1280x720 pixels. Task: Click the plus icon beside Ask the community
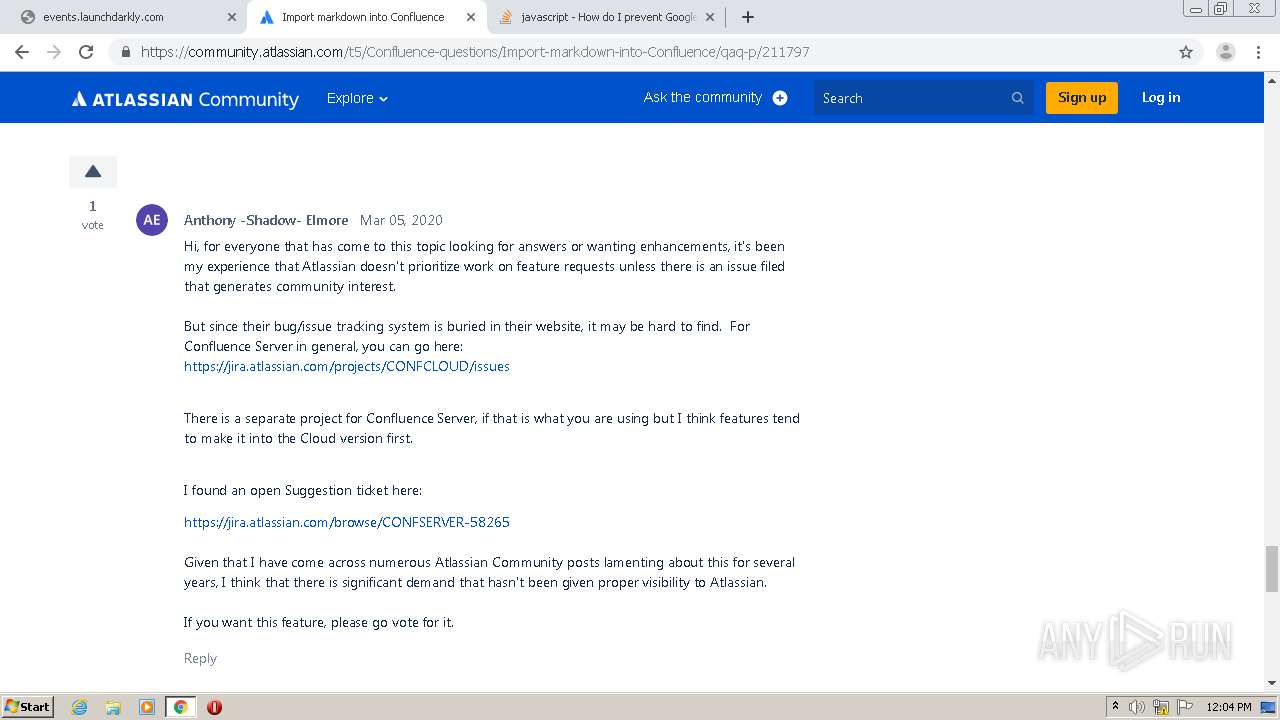780,98
